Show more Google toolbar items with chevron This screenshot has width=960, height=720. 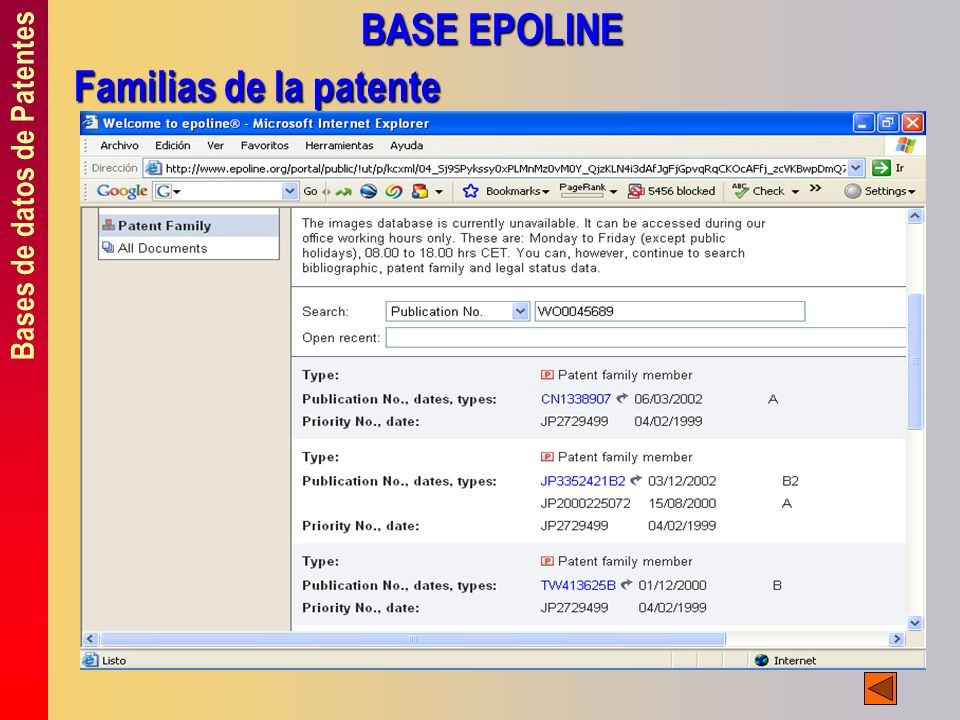[x=815, y=188]
